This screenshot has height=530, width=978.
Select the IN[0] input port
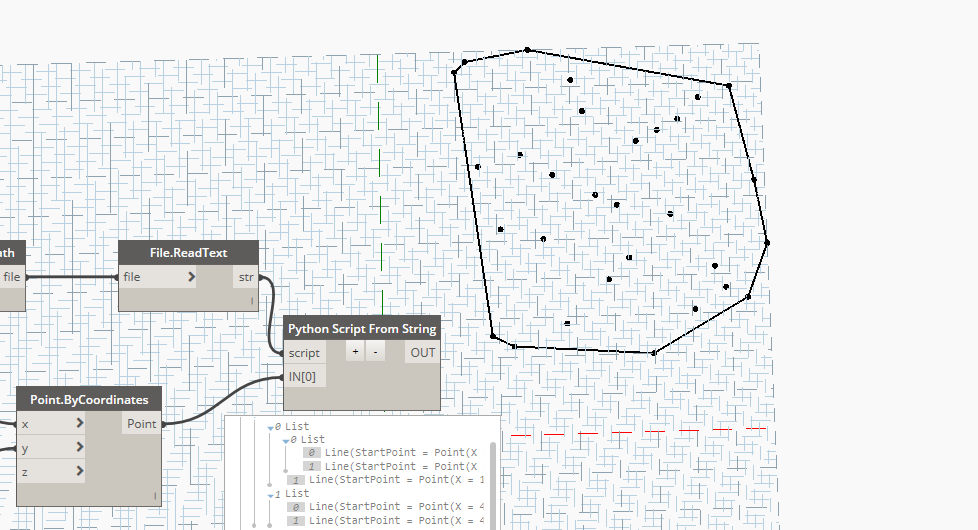coord(304,377)
